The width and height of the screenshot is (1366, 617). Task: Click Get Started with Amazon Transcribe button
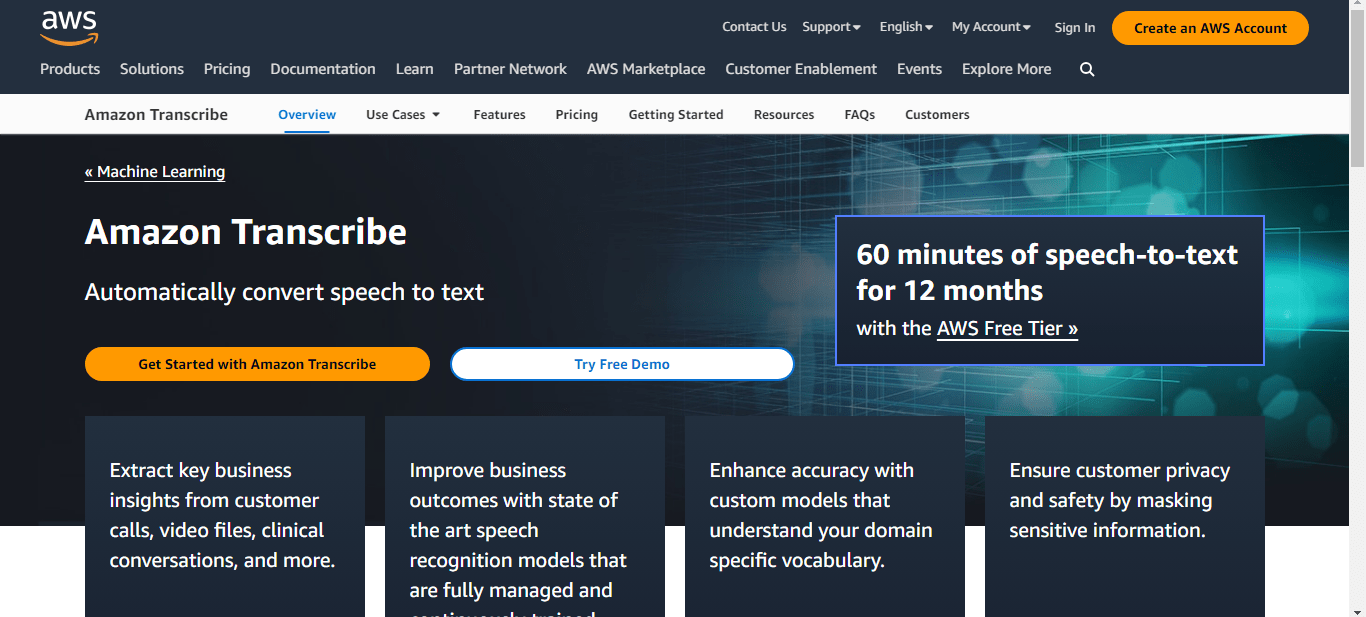257,364
